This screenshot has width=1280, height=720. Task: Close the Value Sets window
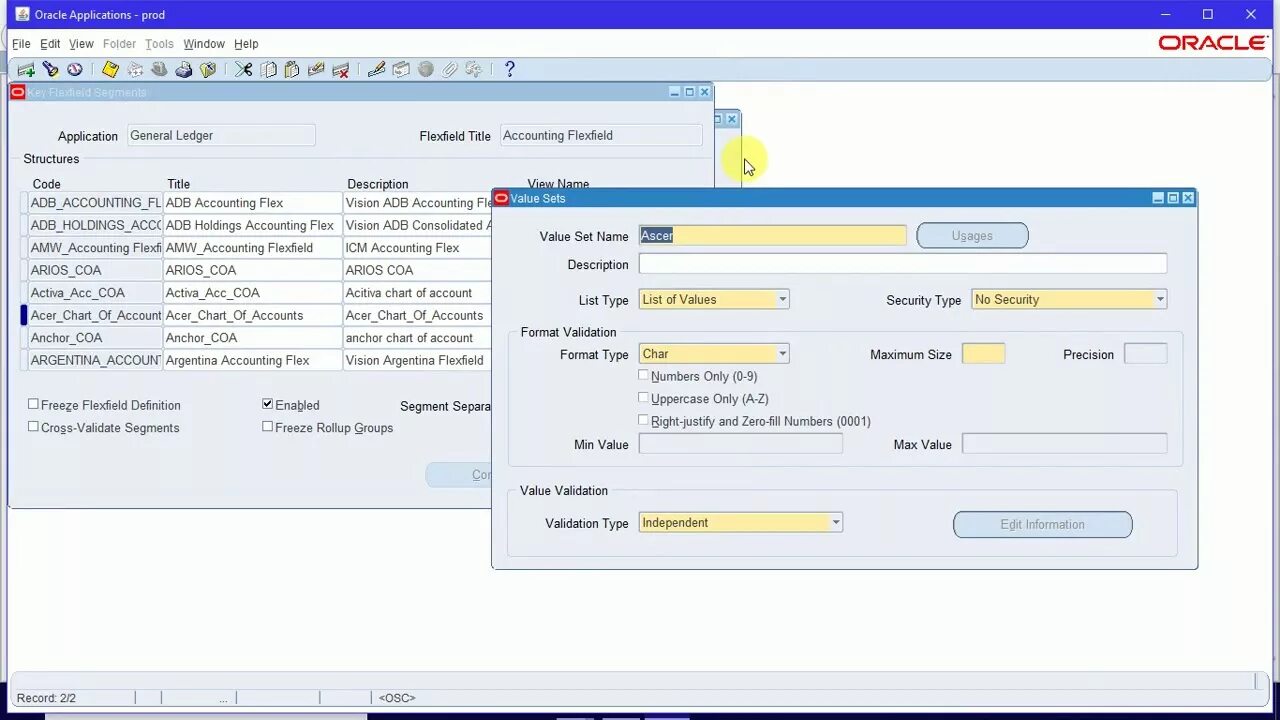pyautogui.click(x=1188, y=198)
